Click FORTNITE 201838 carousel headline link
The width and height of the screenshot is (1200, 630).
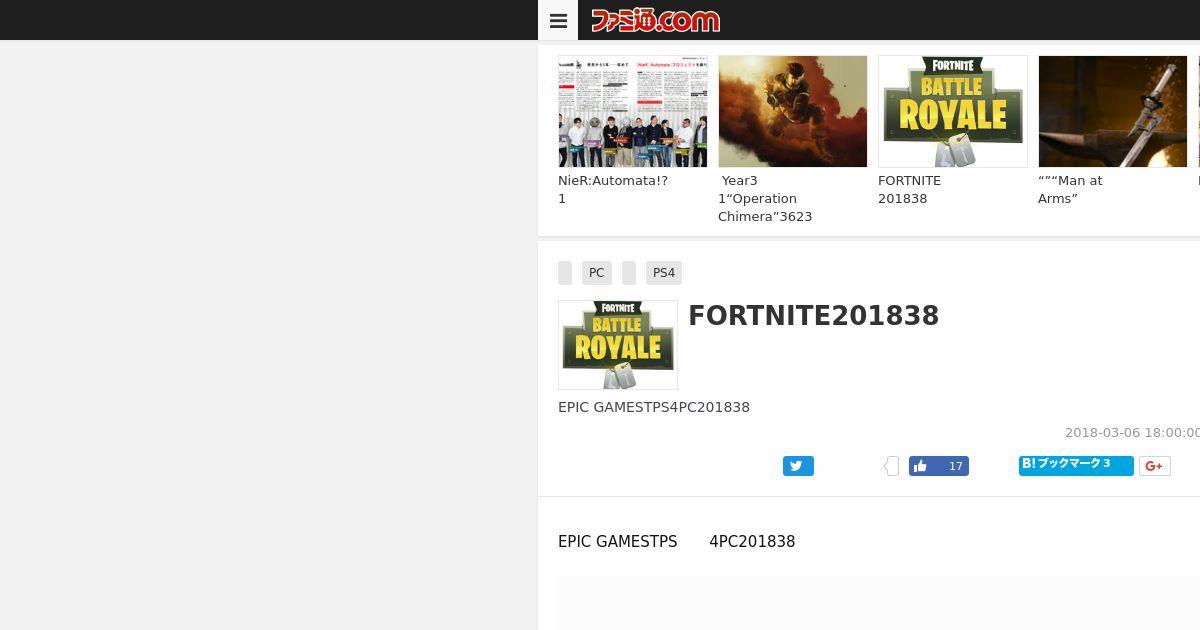point(909,190)
